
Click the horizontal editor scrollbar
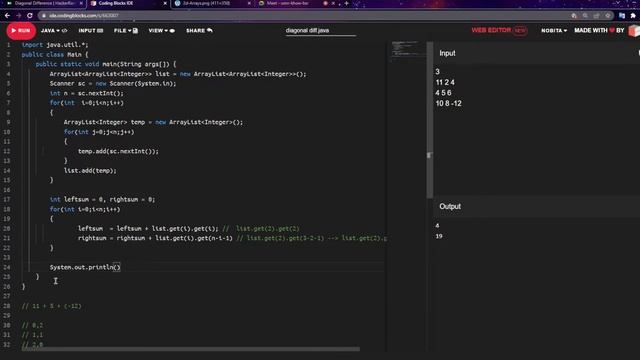click(x=191, y=349)
